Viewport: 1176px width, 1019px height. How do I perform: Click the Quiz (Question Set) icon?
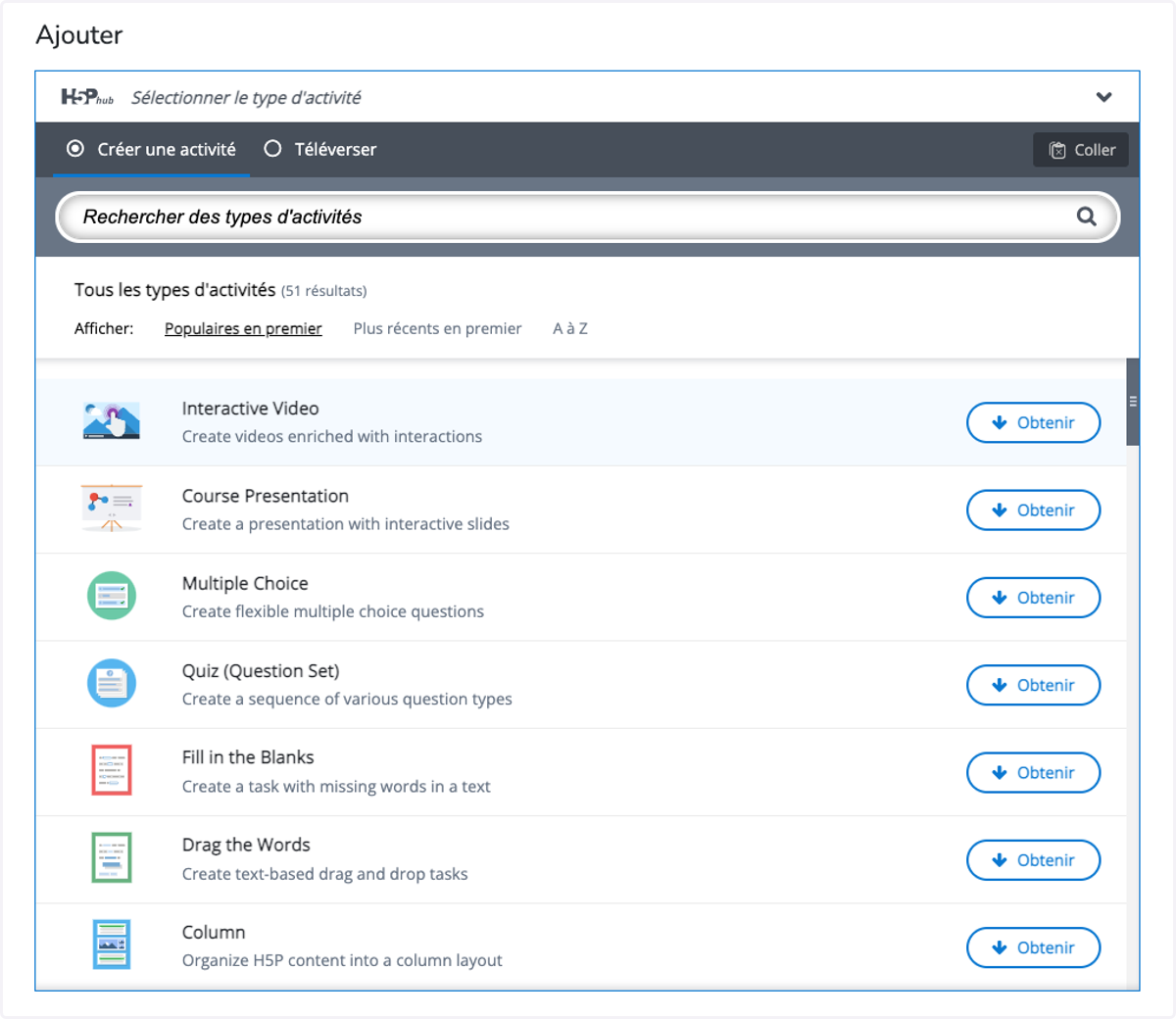[x=112, y=683]
